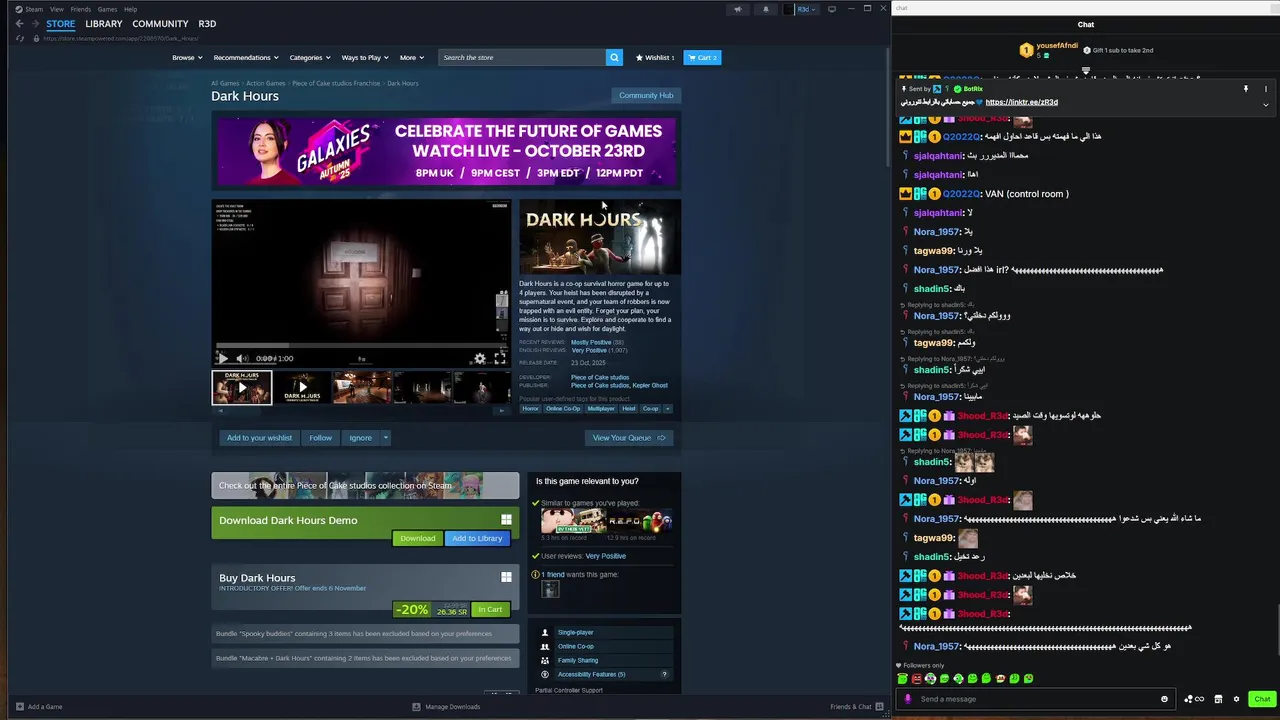This screenshot has width=1280, height=720.
Task: Click the Horror tag
Action: (530, 408)
